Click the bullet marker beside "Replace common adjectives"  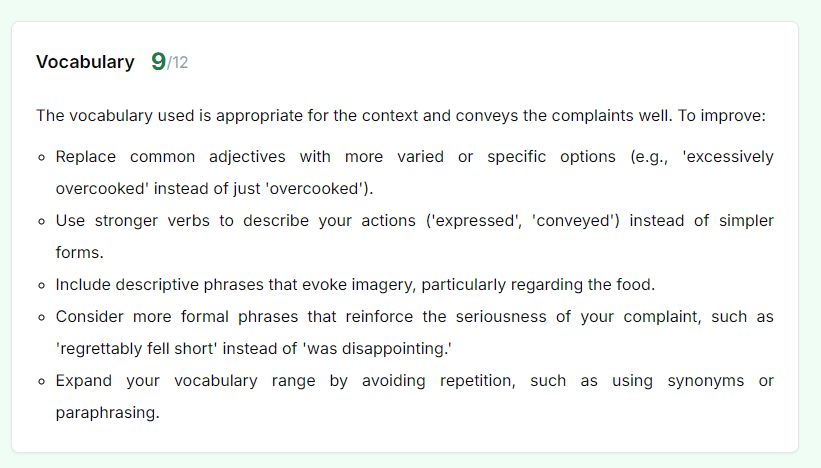click(42, 158)
